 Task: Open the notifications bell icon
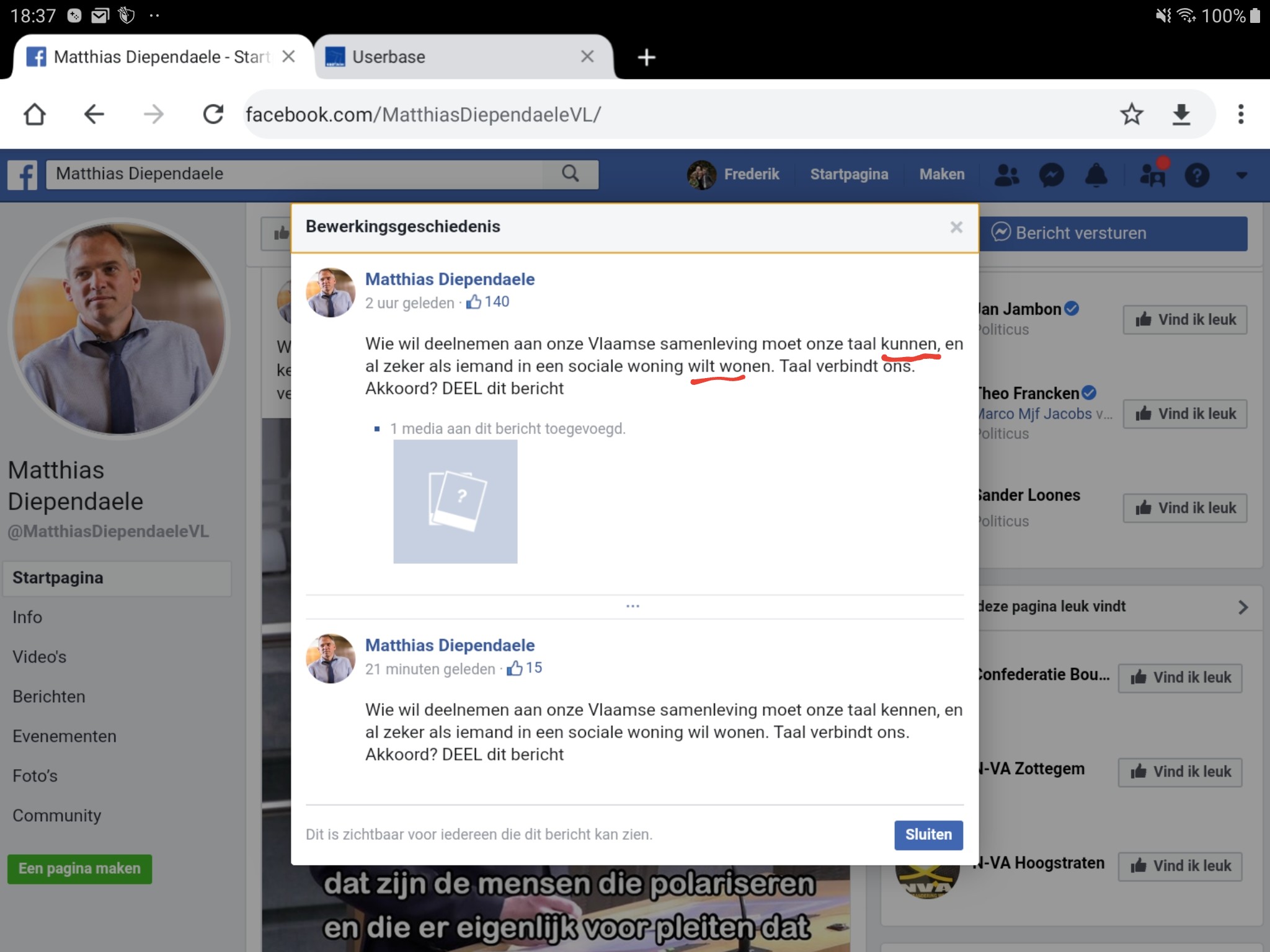1096,175
